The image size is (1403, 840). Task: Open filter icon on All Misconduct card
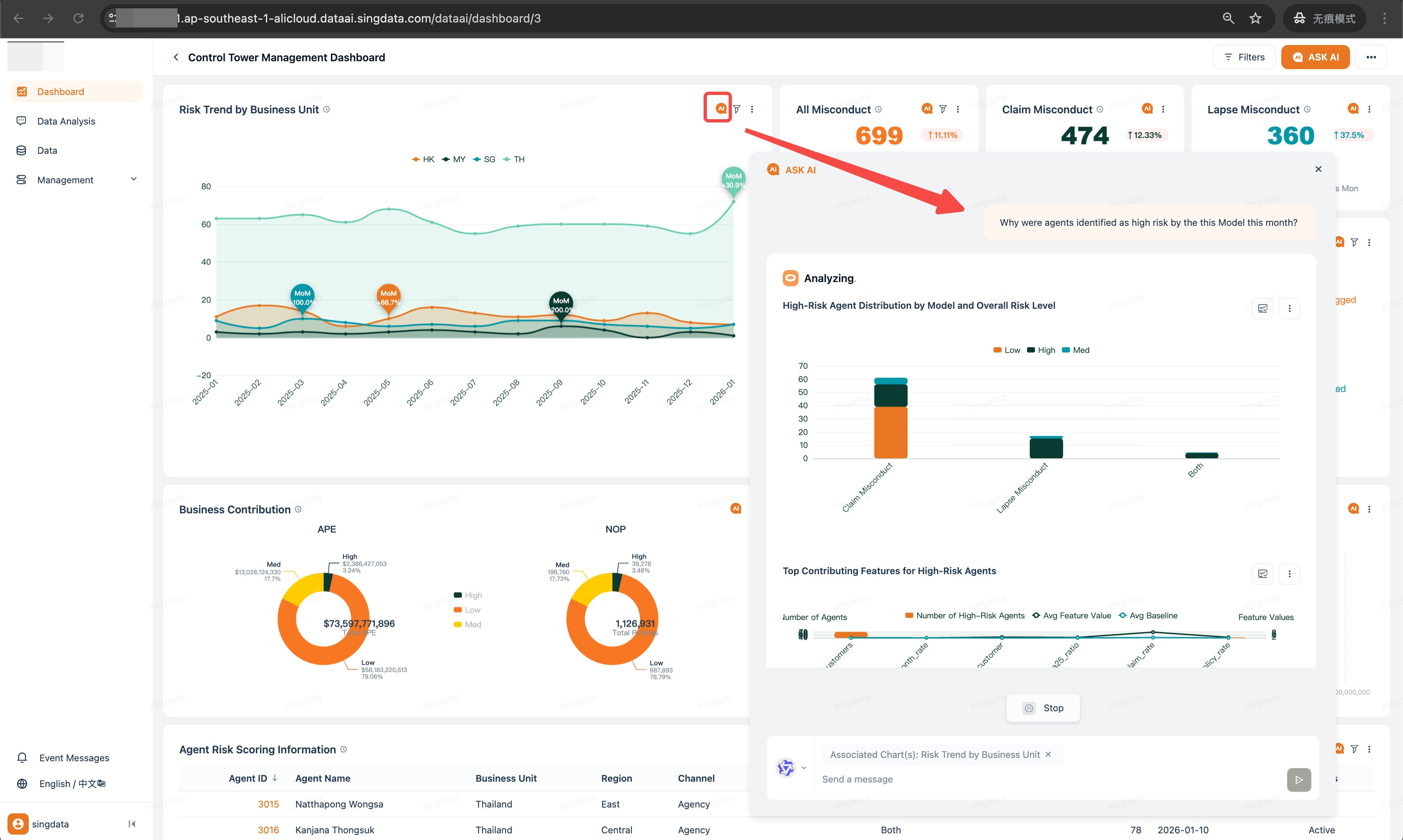(943, 109)
